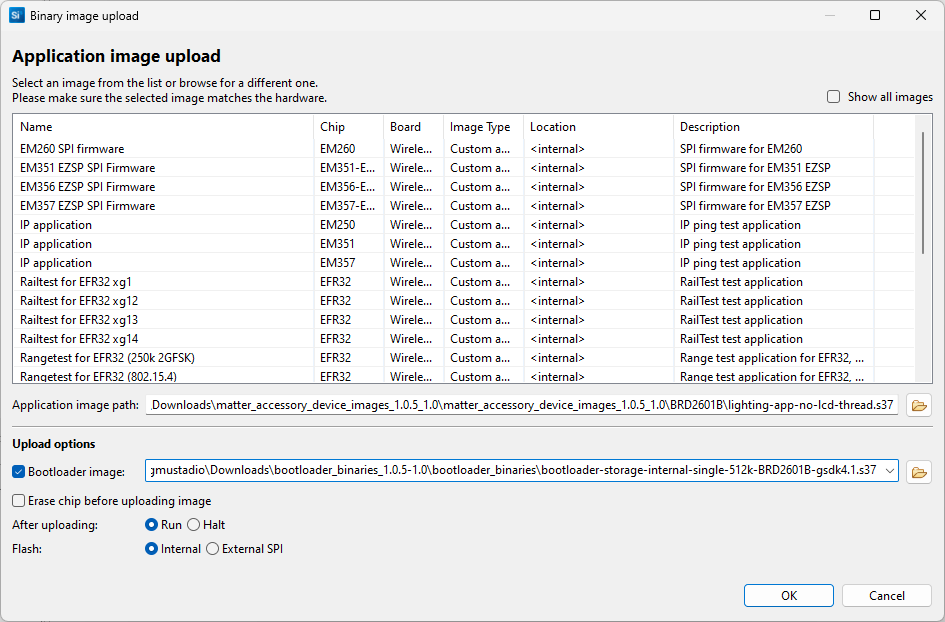Select the Halt option after uploading

[195, 524]
